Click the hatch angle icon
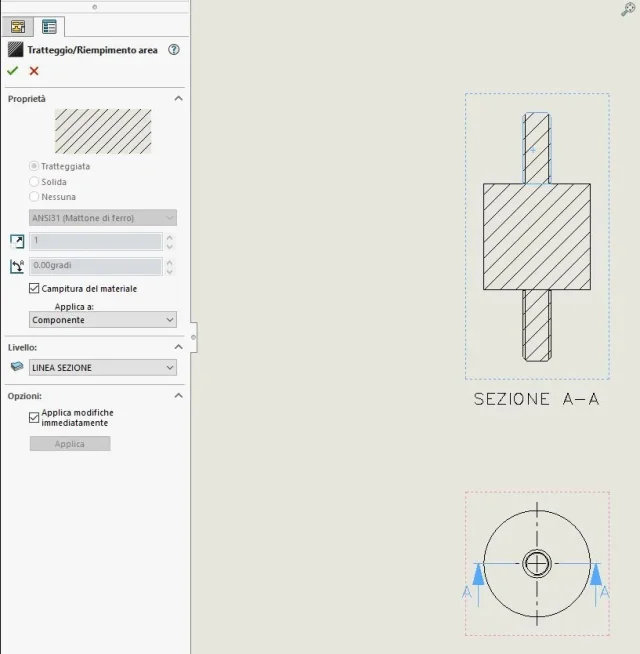Image resolution: width=640 pixels, height=654 pixels. pos(17,266)
